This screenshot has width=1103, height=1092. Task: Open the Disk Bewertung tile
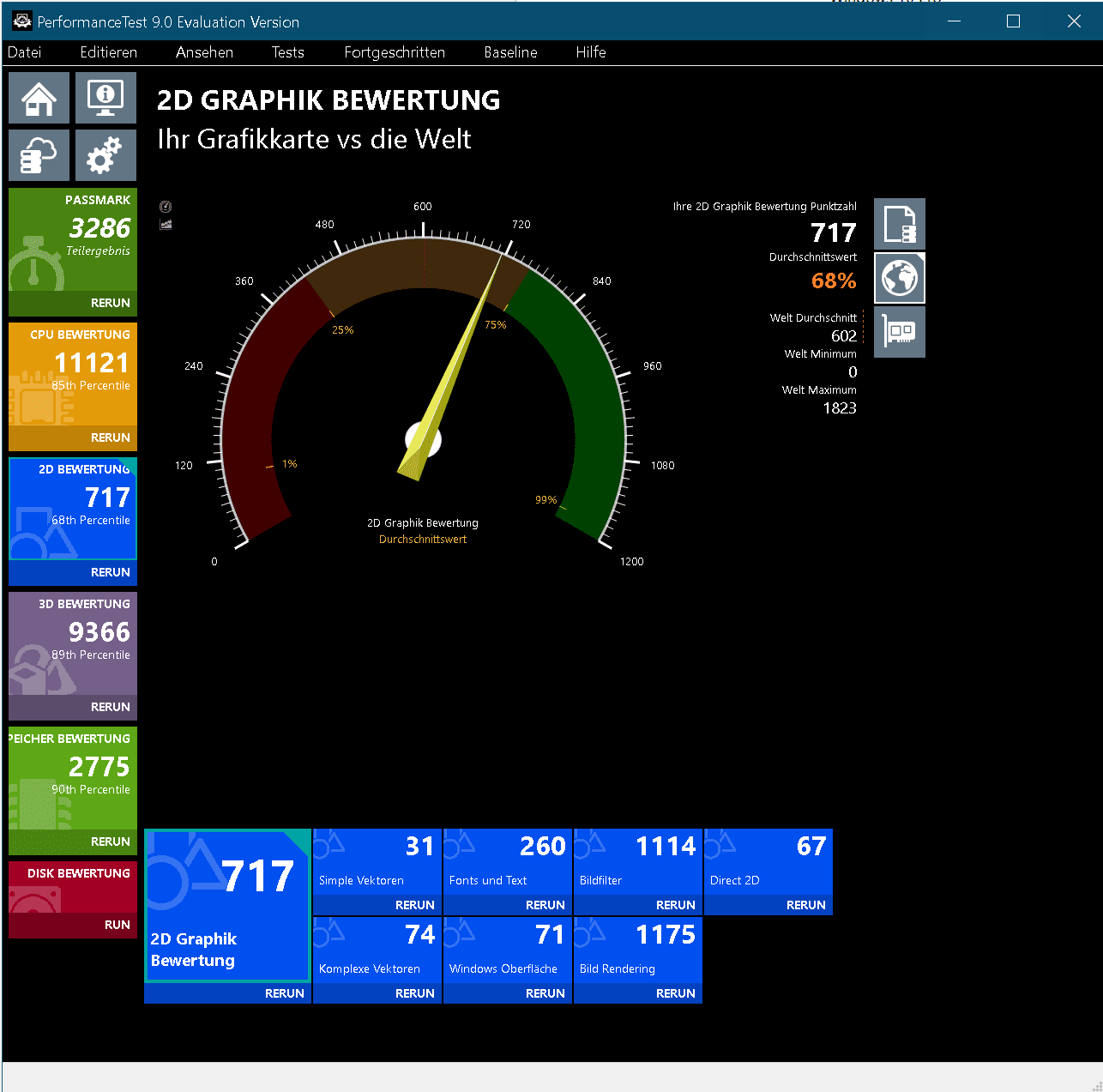pos(73,888)
